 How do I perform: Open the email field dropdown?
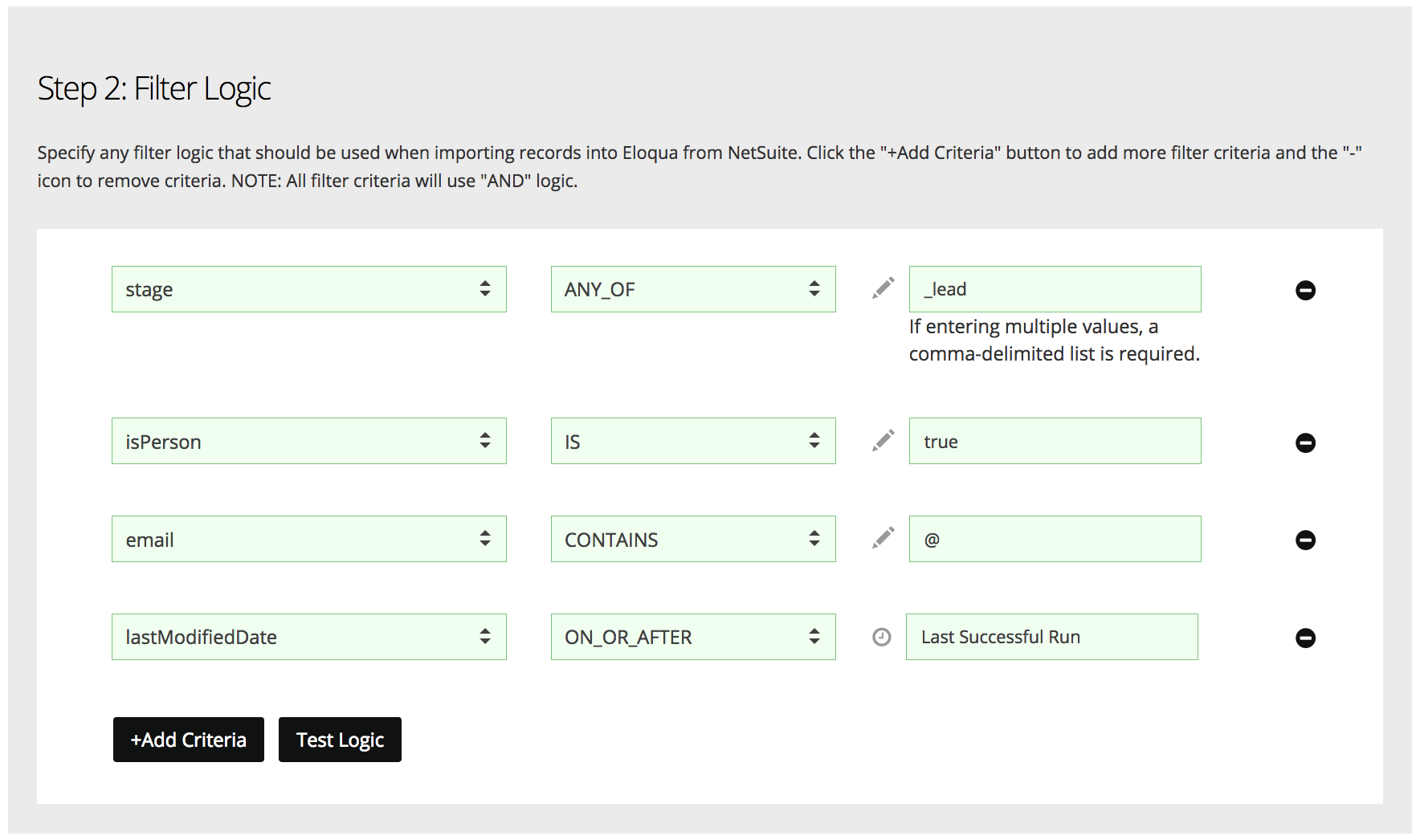point(309,539)
